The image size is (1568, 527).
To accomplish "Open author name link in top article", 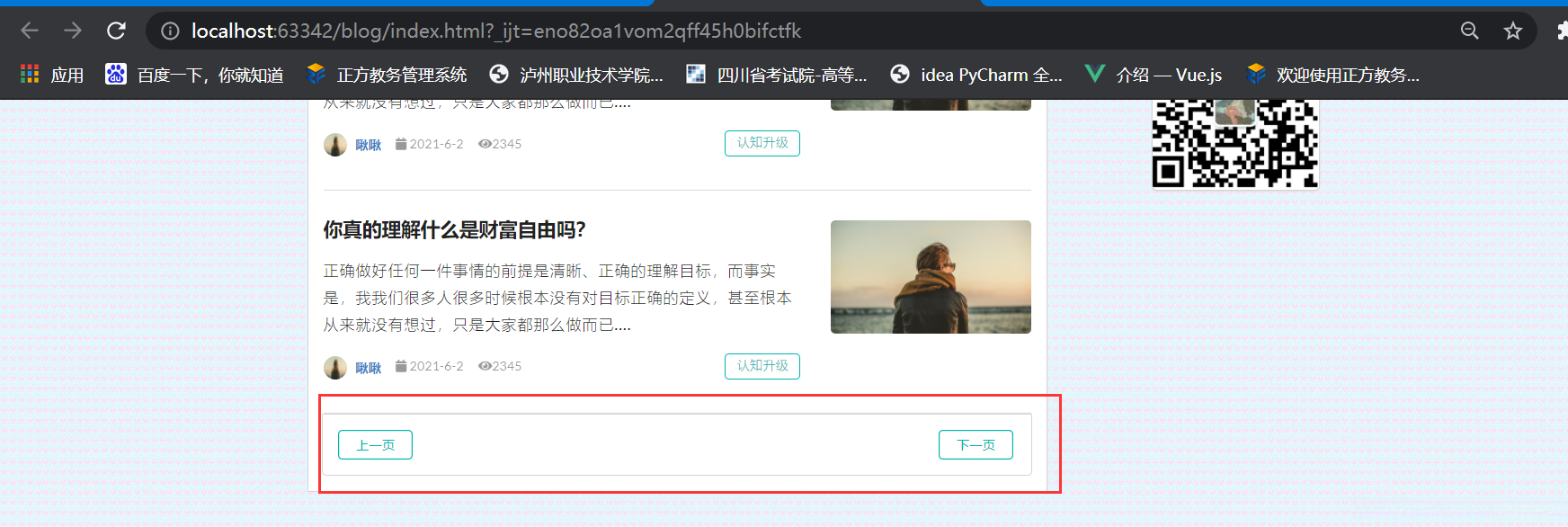I will tap(369, 145).
